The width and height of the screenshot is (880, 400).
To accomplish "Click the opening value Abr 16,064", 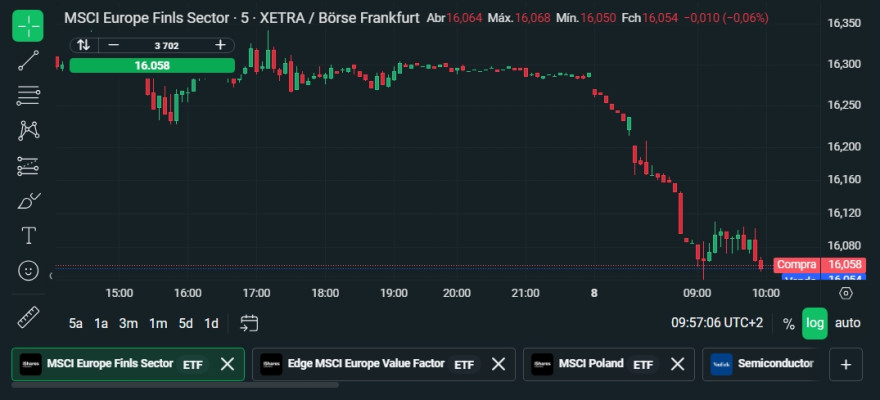I will (x=454, y=18).
